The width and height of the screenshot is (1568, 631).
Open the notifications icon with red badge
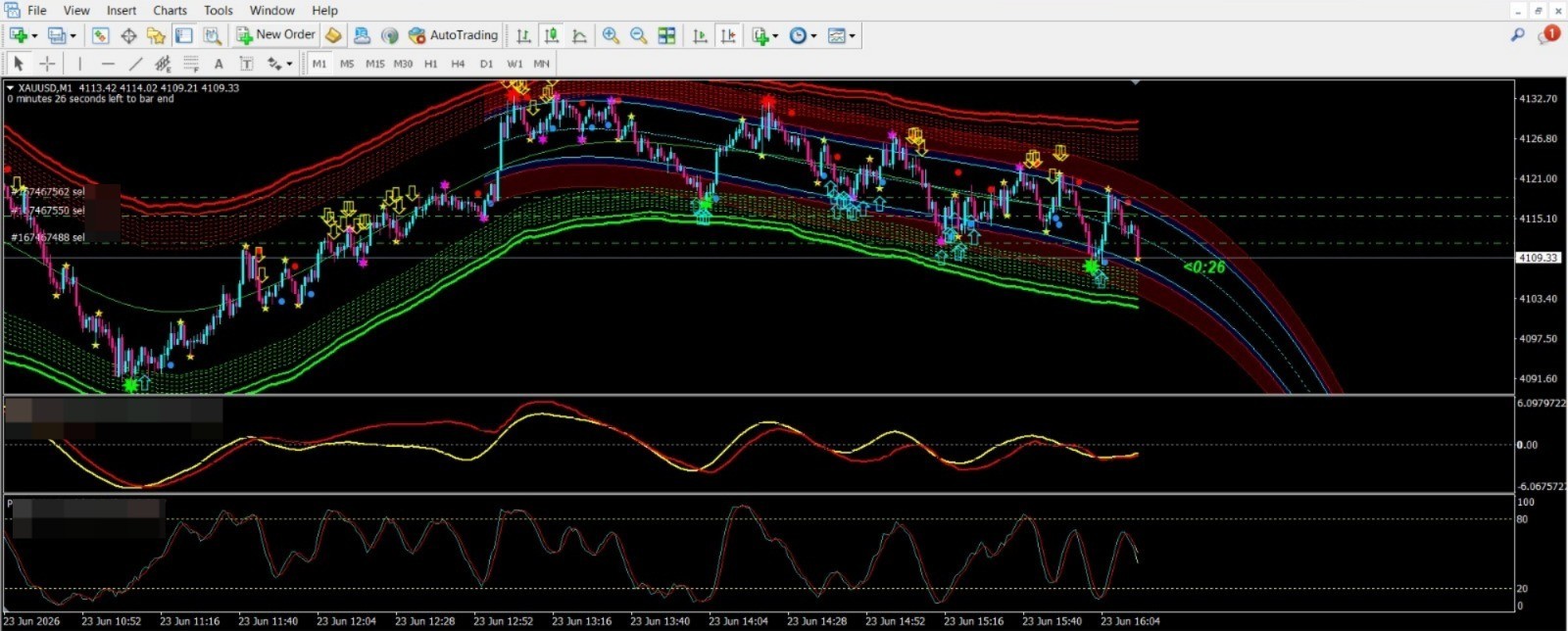tap(1548, 35)
